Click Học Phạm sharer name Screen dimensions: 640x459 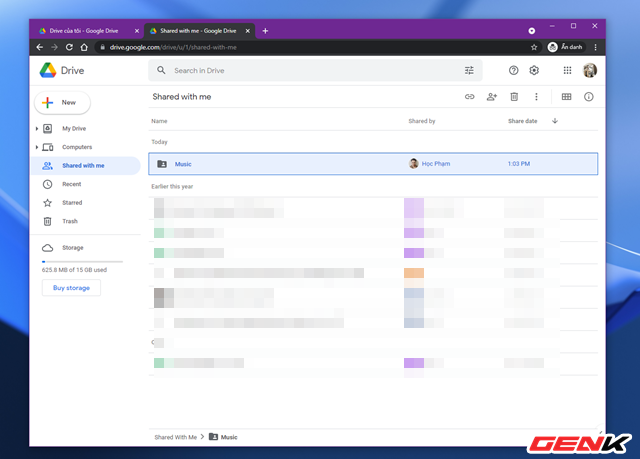[436, 164]
